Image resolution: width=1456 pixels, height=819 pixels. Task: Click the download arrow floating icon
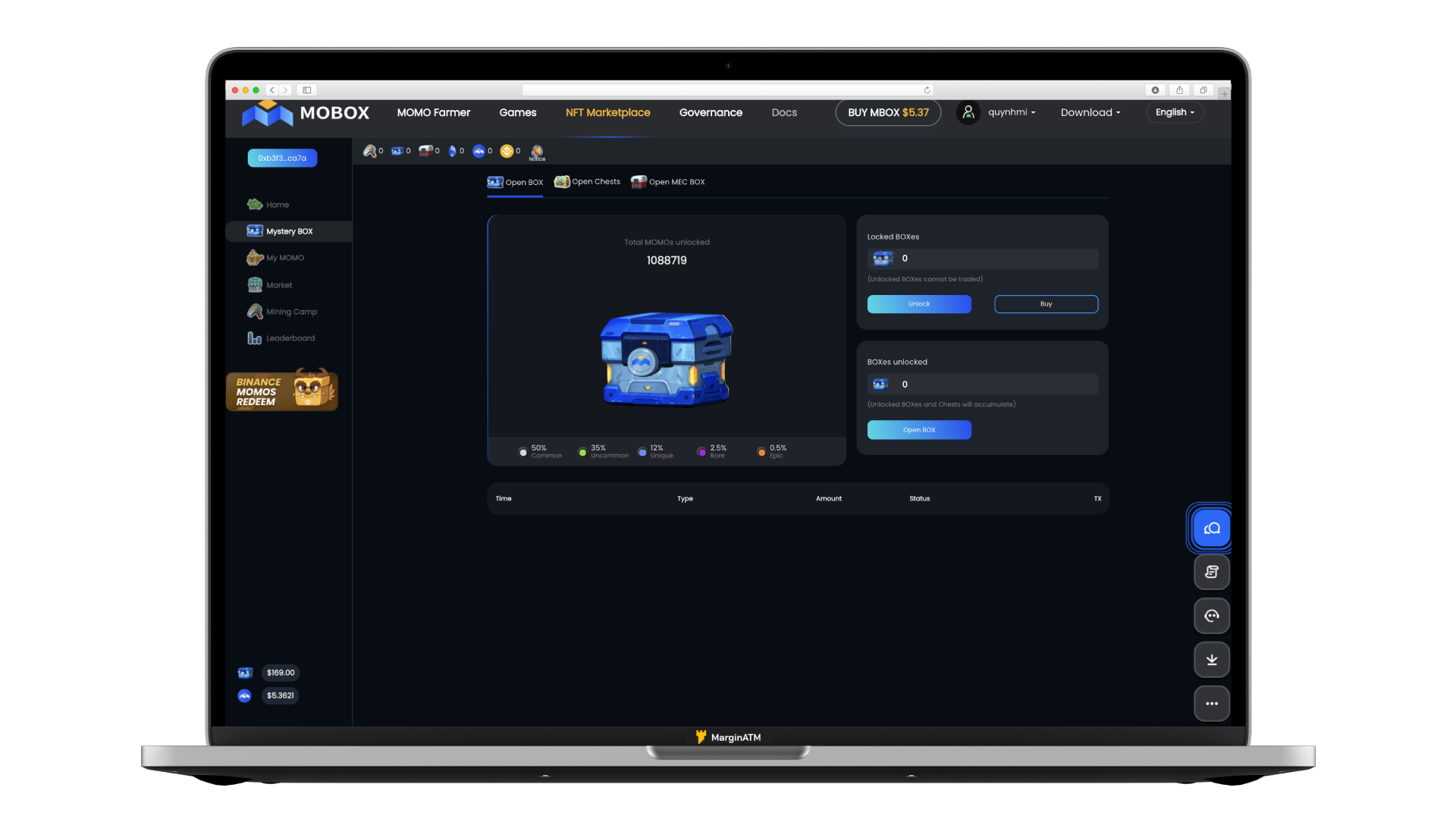click(x=1211, y=660)
